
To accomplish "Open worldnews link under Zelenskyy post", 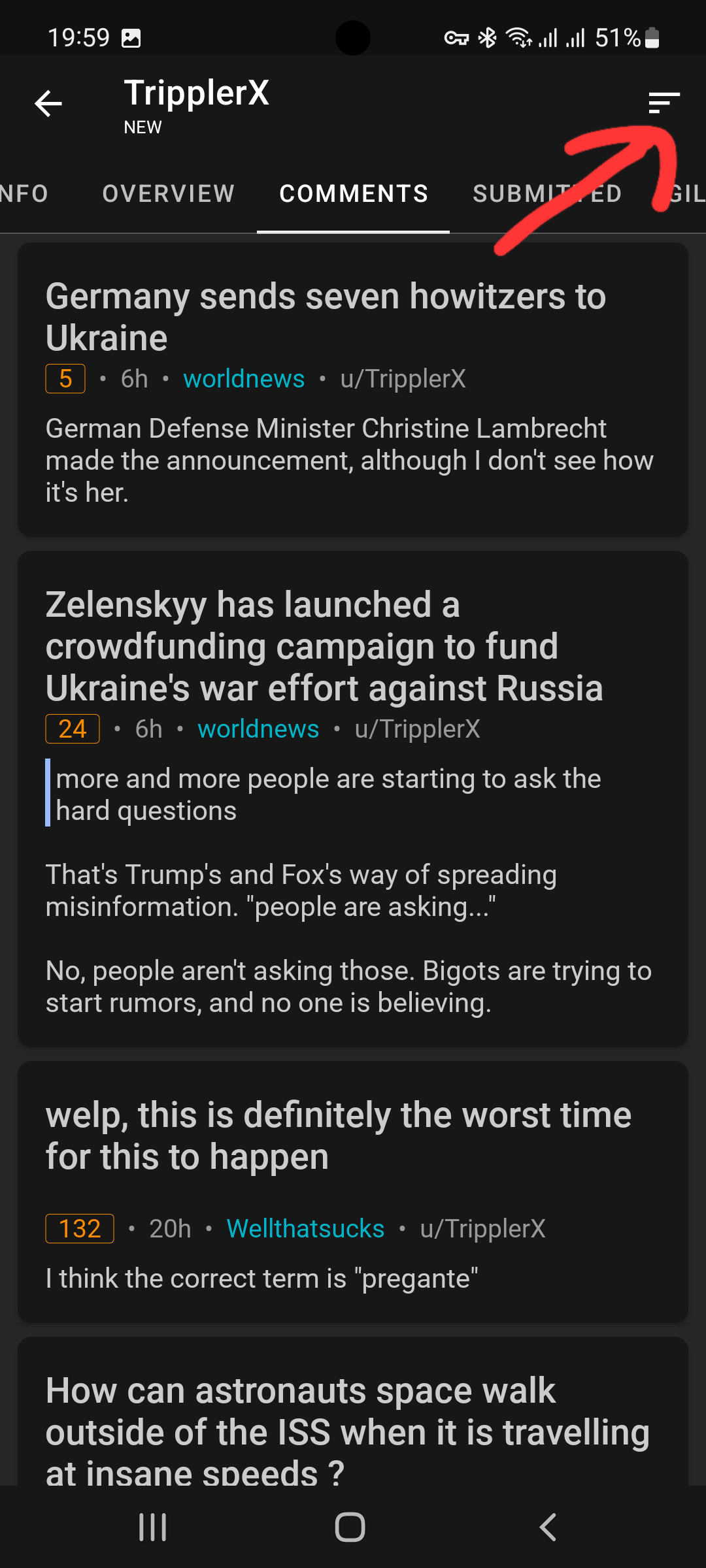I will [258, 729].
